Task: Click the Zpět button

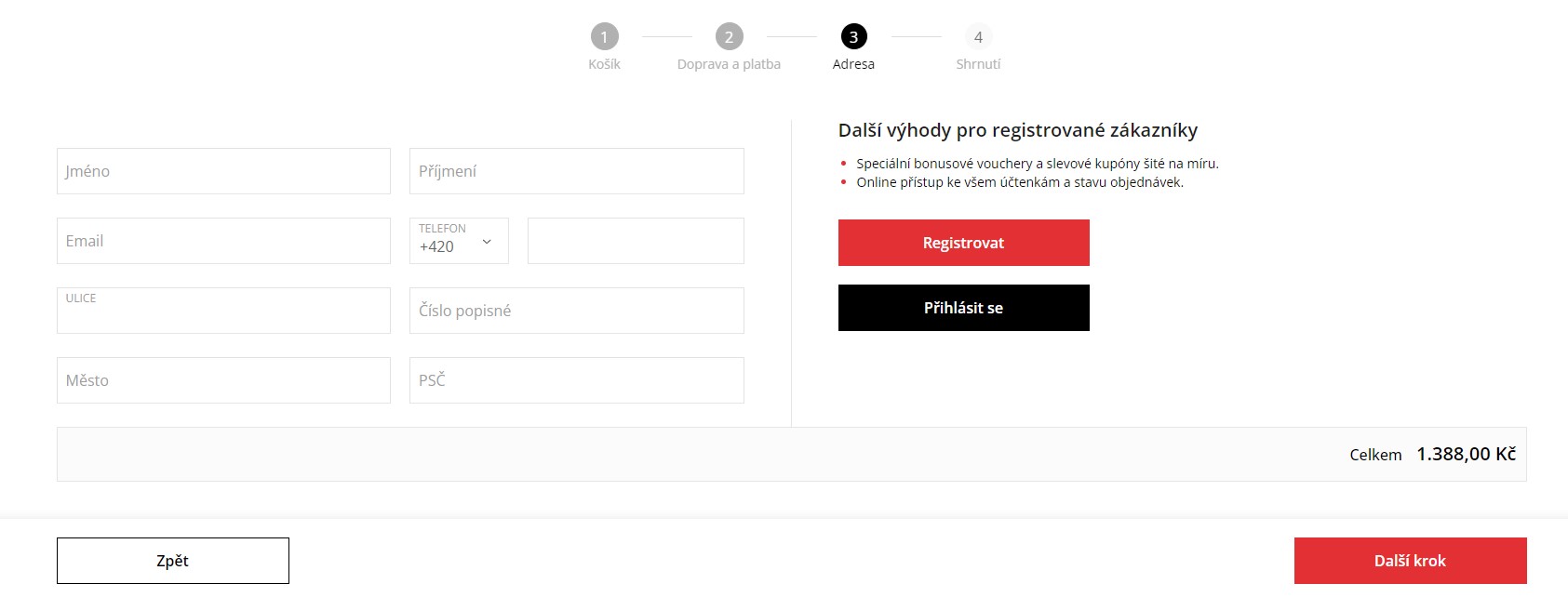Action: [173, 561]
